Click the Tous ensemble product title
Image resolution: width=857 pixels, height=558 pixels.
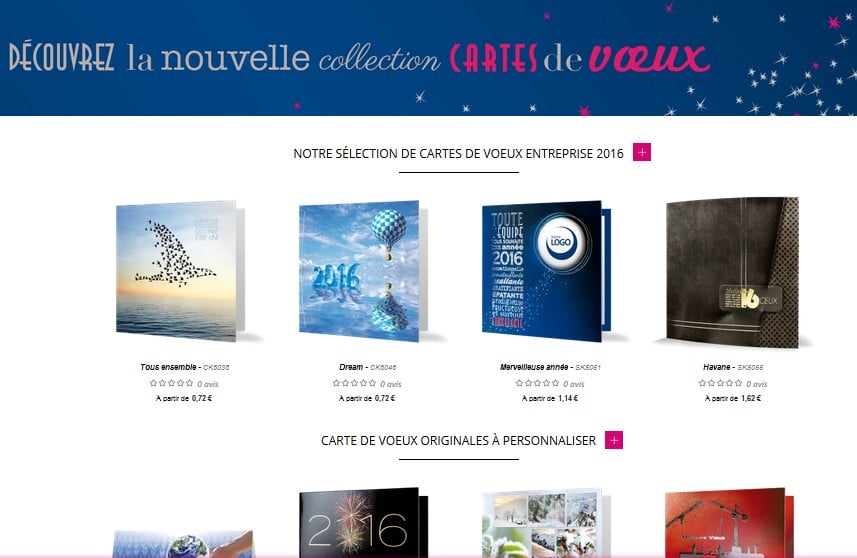tap(168, 367)
